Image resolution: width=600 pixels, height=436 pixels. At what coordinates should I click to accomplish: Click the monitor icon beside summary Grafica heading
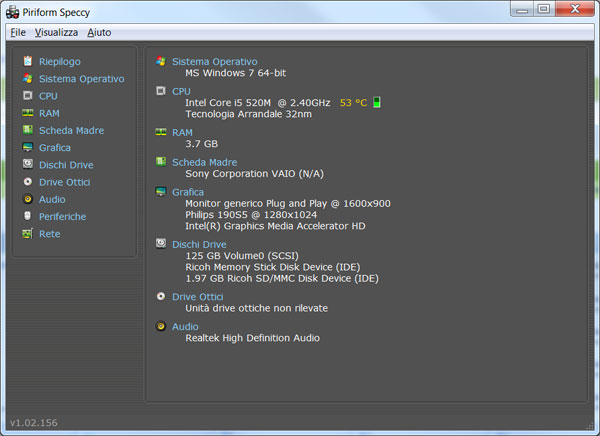coord(161,191)
